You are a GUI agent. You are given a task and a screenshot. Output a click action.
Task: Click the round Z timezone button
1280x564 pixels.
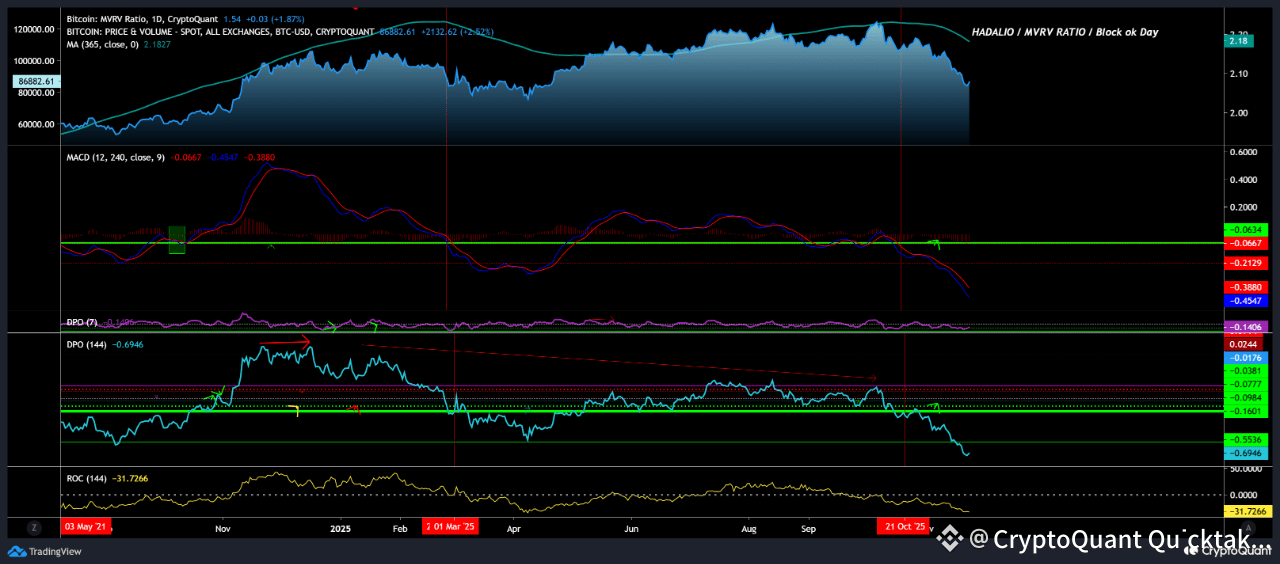[x=34, y=527]
